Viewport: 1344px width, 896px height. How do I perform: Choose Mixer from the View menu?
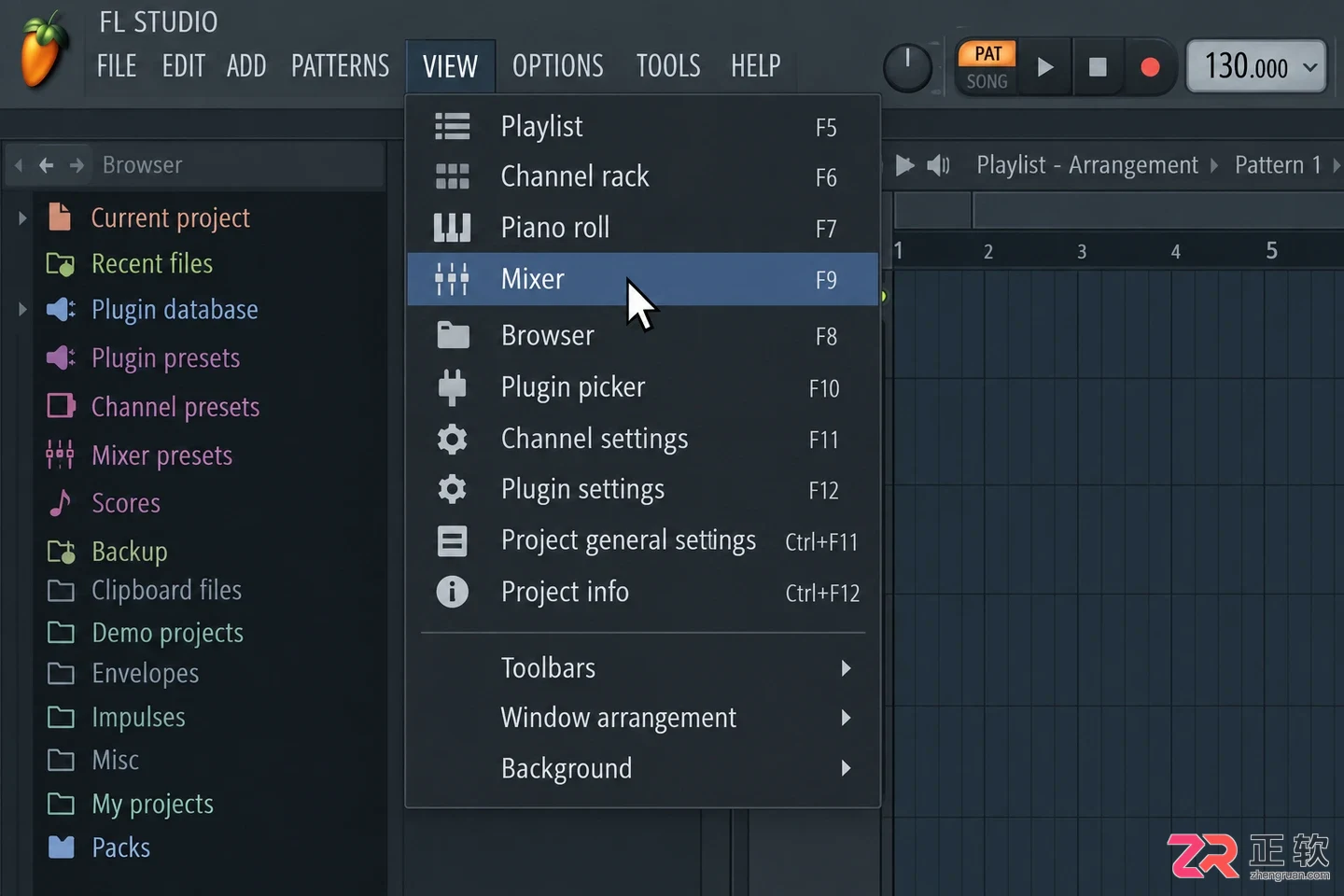pyautogui.click(x=643, y=279)
